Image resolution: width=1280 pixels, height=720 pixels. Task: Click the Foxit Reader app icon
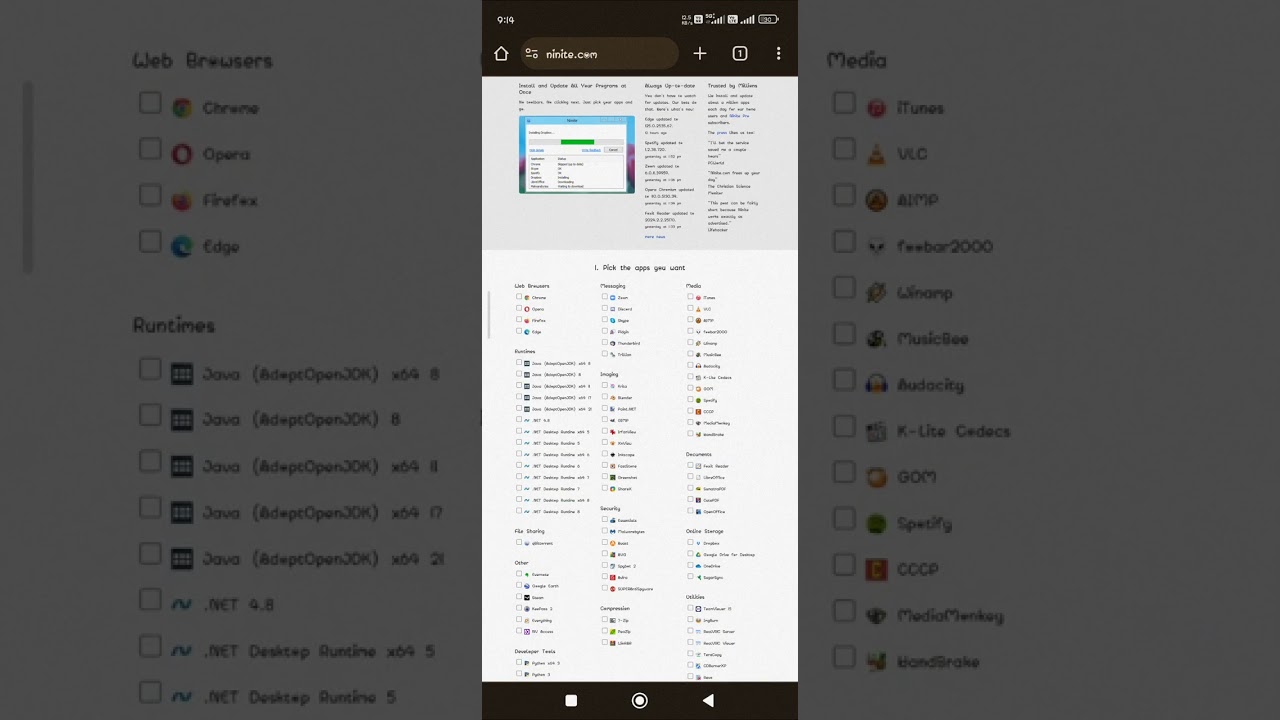click(699, 466)
